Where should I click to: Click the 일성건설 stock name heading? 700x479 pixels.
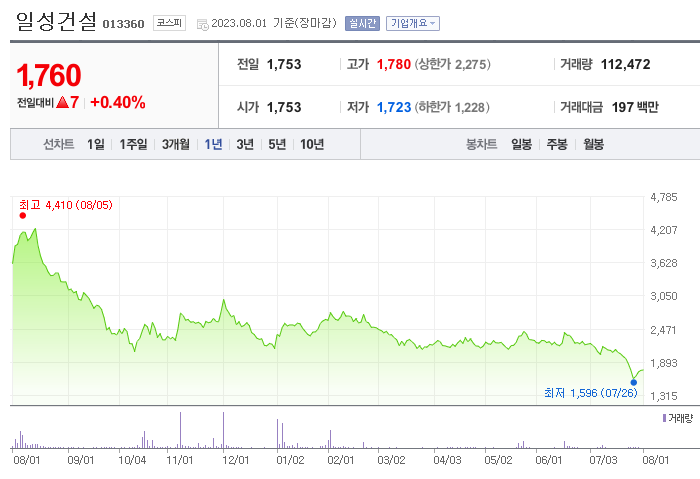56,22
